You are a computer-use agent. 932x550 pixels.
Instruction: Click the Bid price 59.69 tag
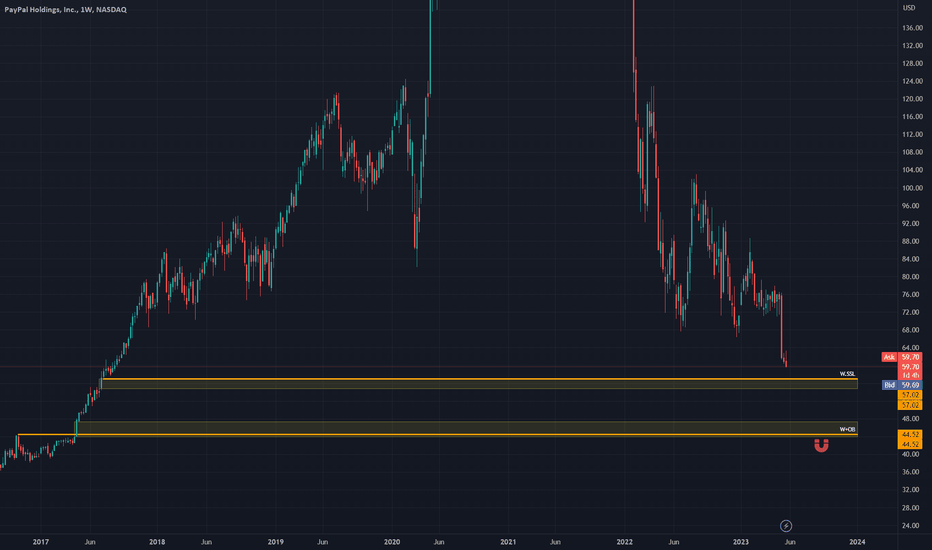[x=910, y=385]
